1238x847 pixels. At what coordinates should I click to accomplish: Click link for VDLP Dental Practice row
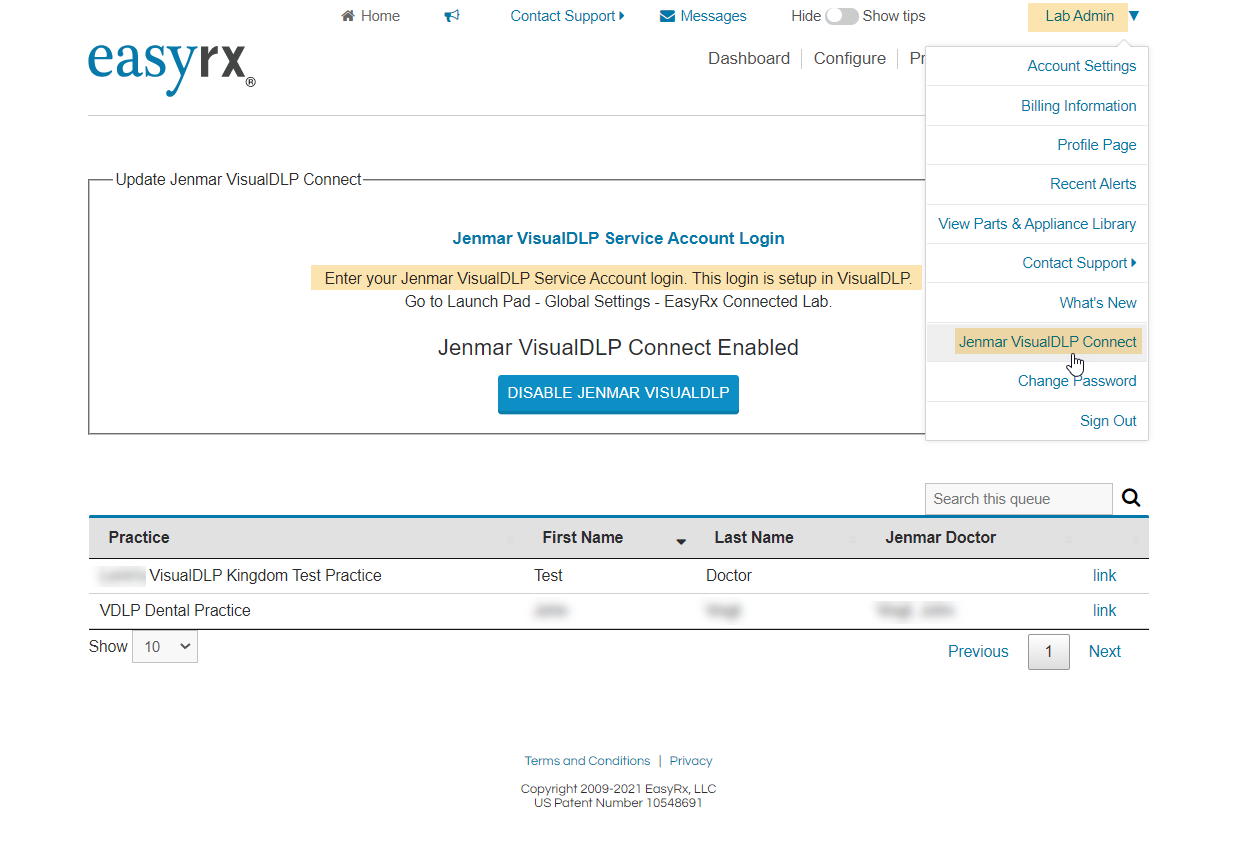point(1104,611)
